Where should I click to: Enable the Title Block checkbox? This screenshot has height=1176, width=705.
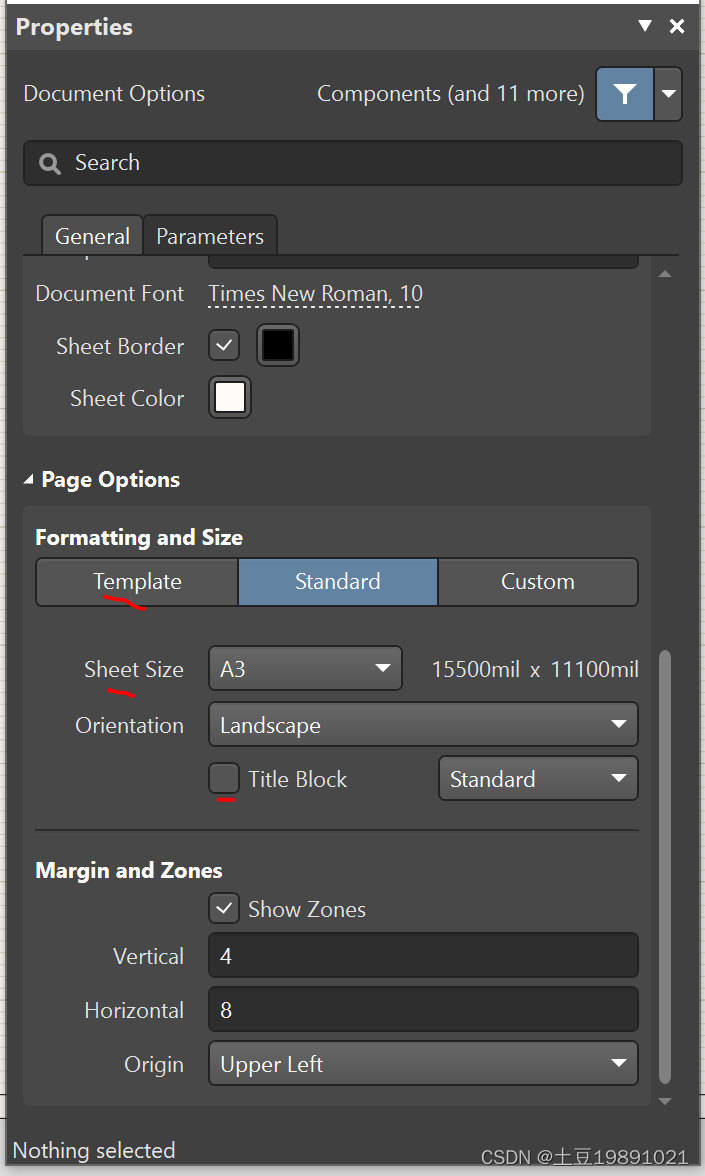click(224, 779)
